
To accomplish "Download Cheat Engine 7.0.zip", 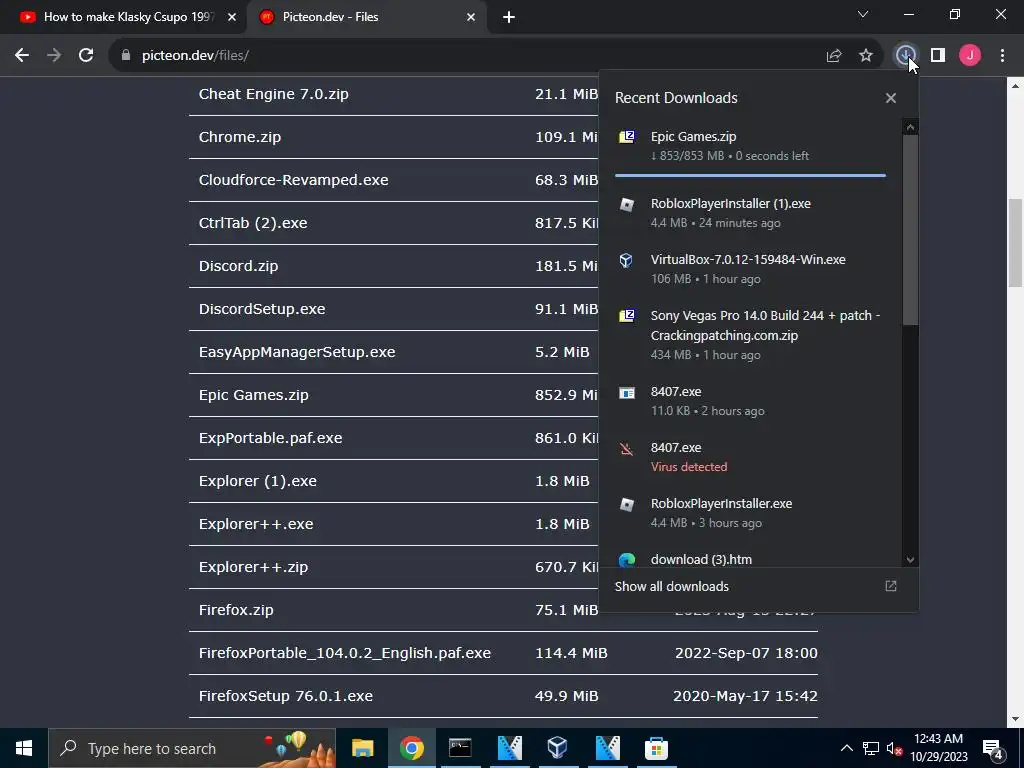I will point(274,94).
